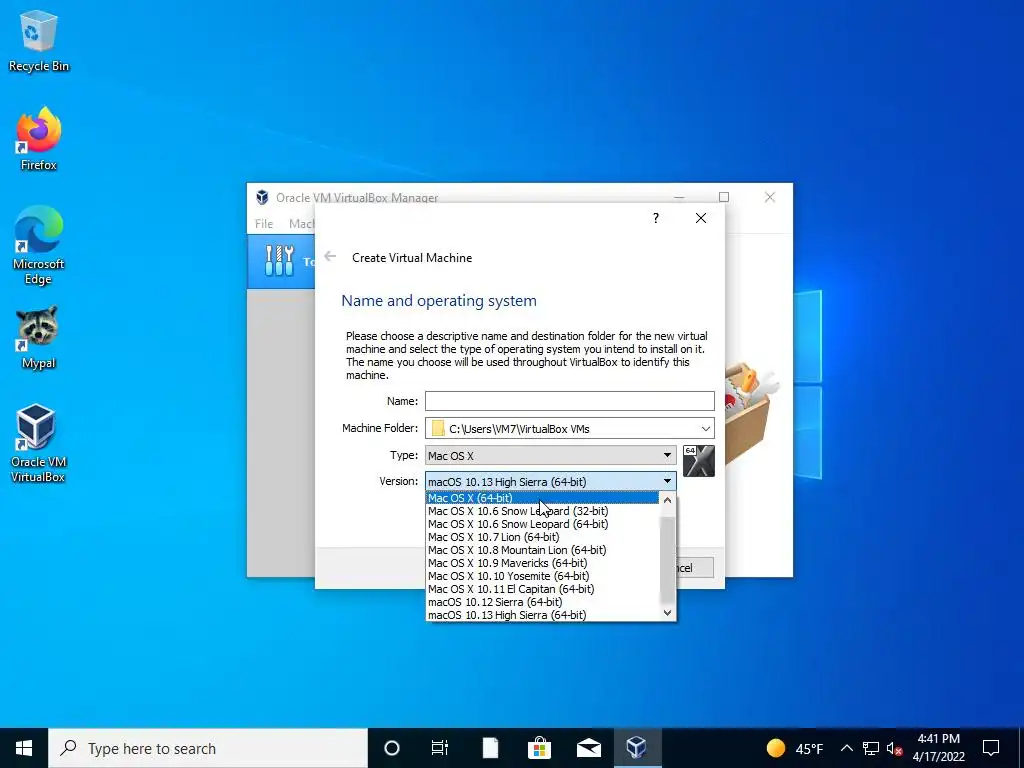Click the version list scrollbar thumb
This screenshot has height=768, width=1024.
[x=667, y=560]
